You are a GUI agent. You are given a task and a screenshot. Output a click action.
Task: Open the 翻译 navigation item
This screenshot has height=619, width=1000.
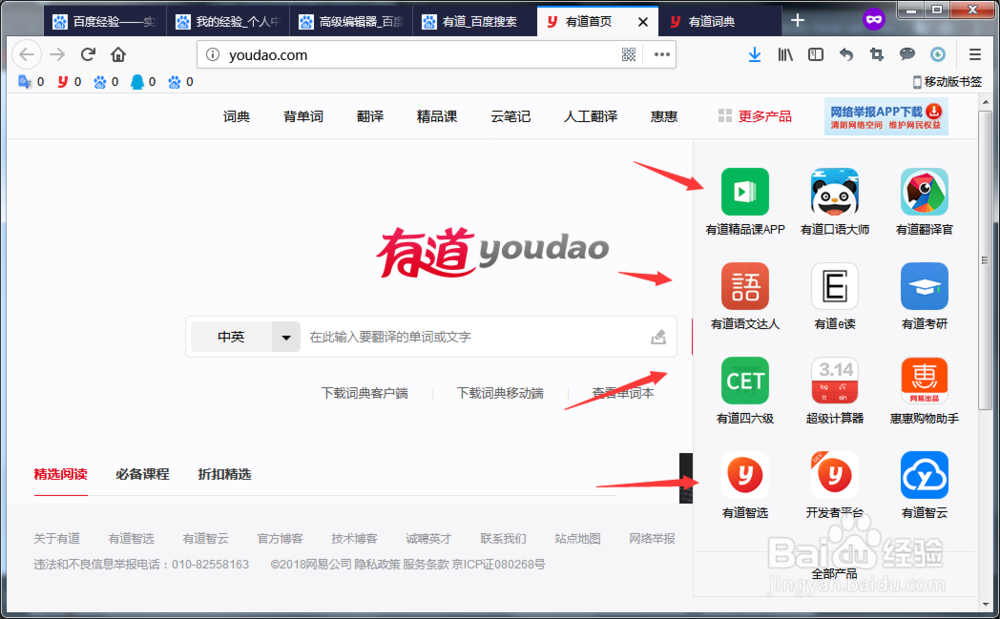coord(370,117)
